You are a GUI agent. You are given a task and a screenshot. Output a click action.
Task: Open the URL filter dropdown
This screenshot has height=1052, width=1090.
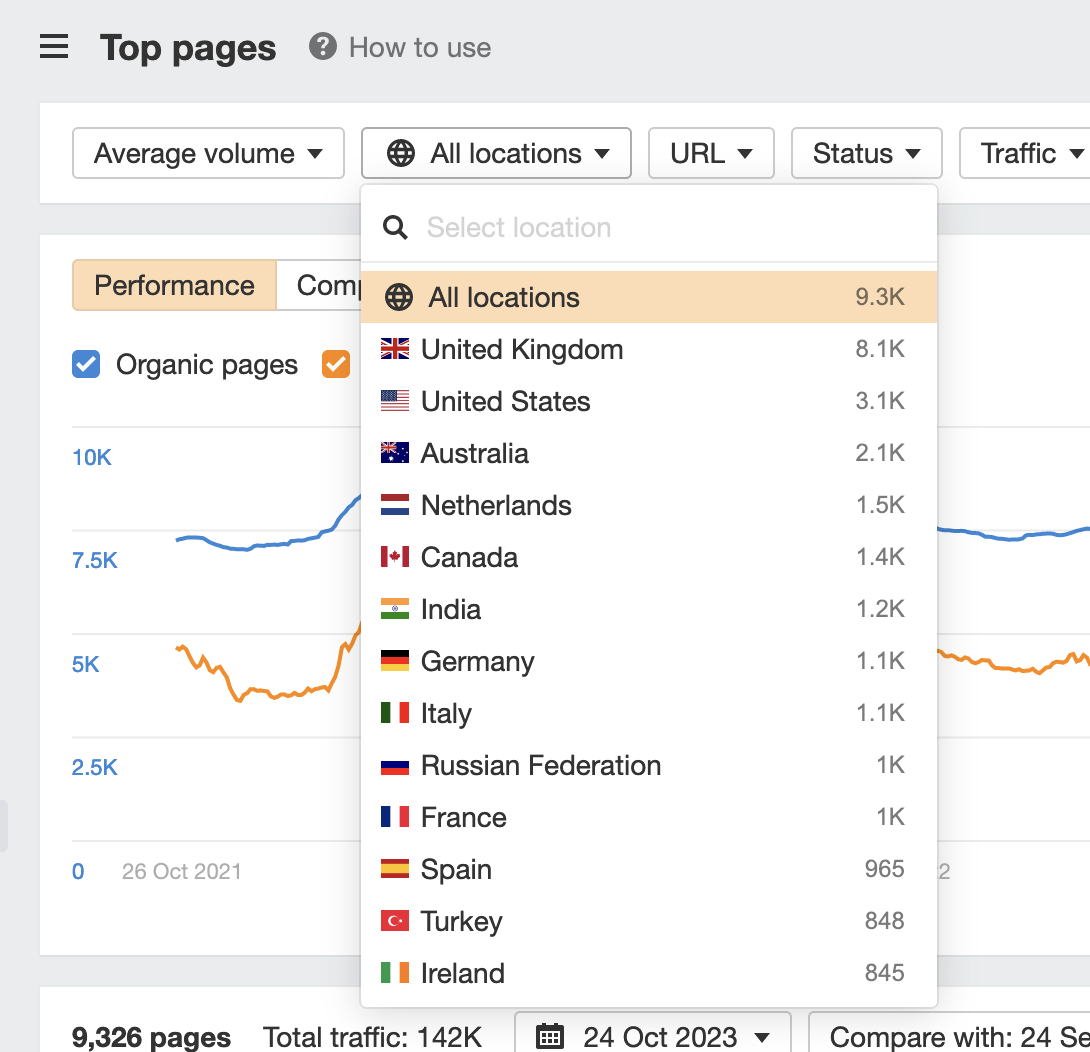(x=711, y=153)
